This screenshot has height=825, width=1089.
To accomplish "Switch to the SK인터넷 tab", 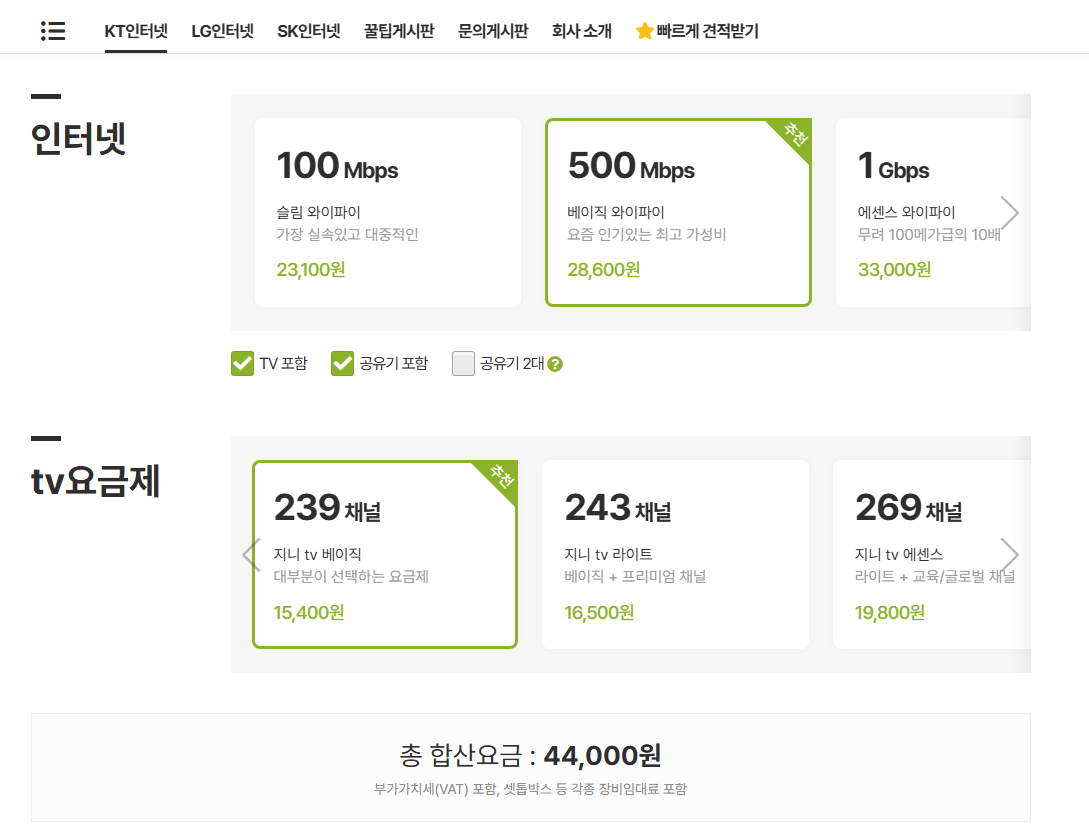I will point(308,31).
